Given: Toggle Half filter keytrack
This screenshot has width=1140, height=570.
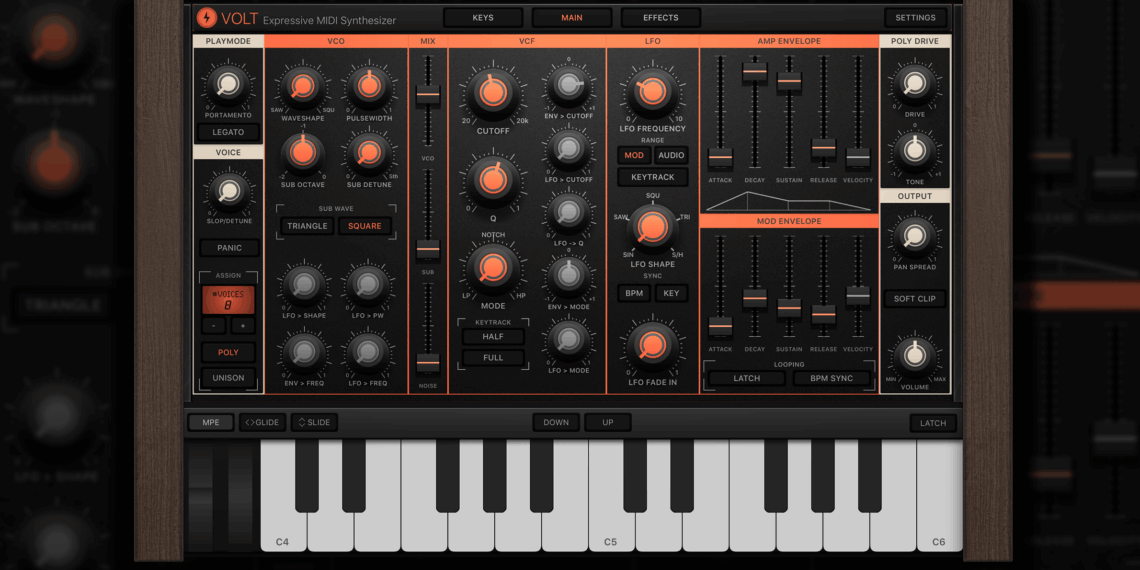Looking at the screenshot, I should pyautogui.click(x=493, y=337).
